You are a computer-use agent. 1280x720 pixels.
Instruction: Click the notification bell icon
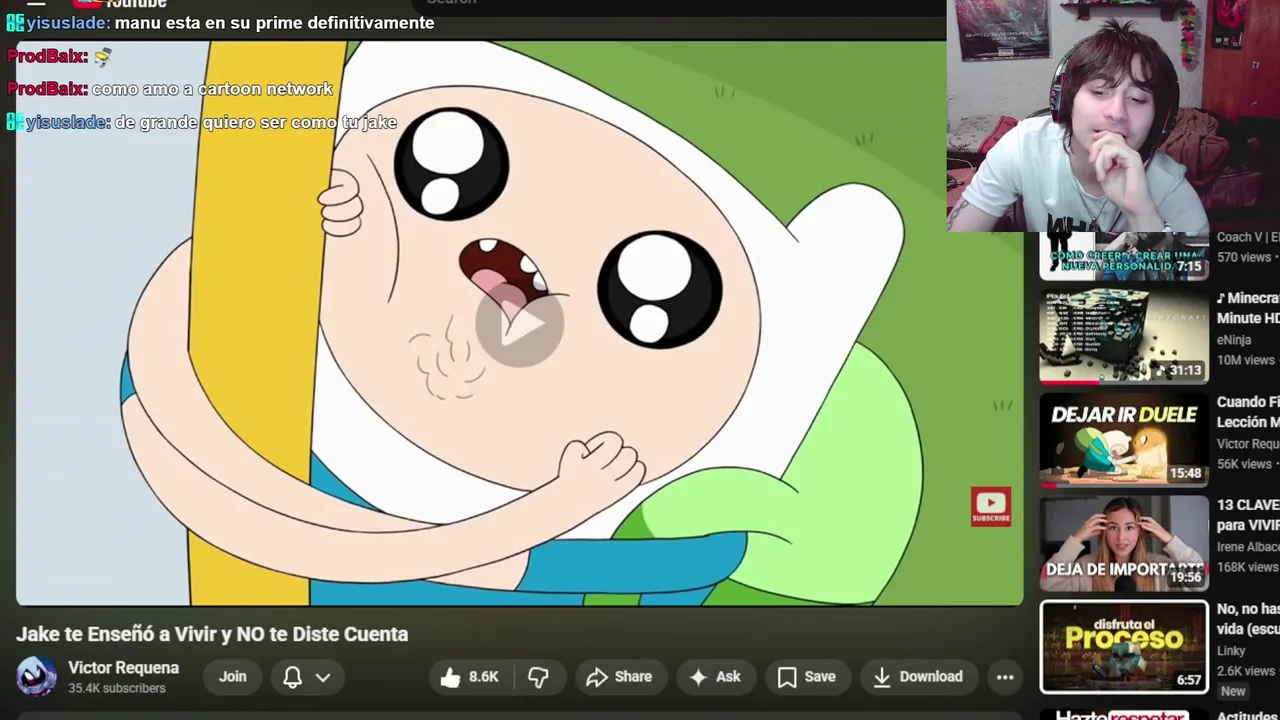(x=292, y=677)
